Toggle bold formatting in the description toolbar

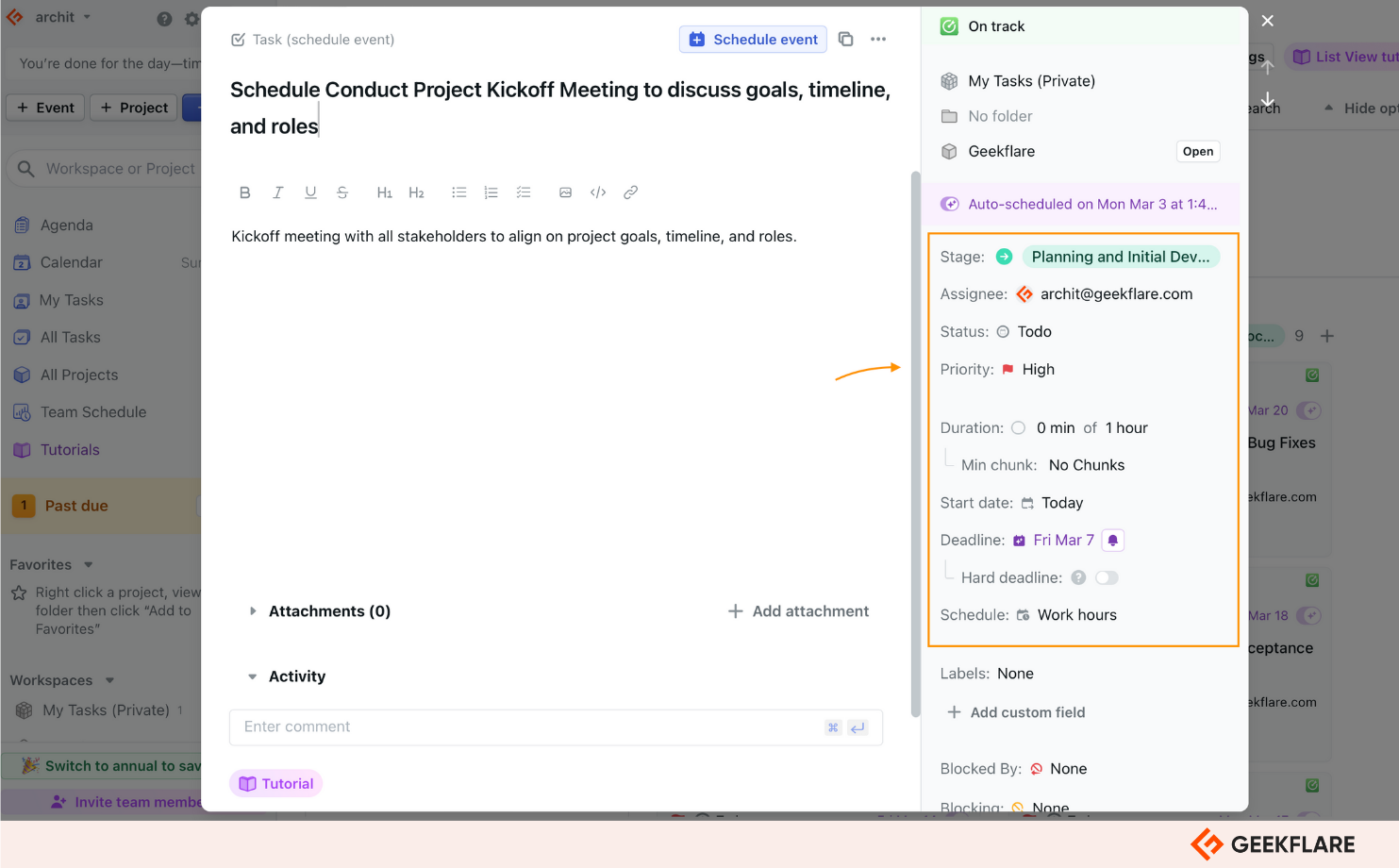pyautogui.click(x=244, y=192)
